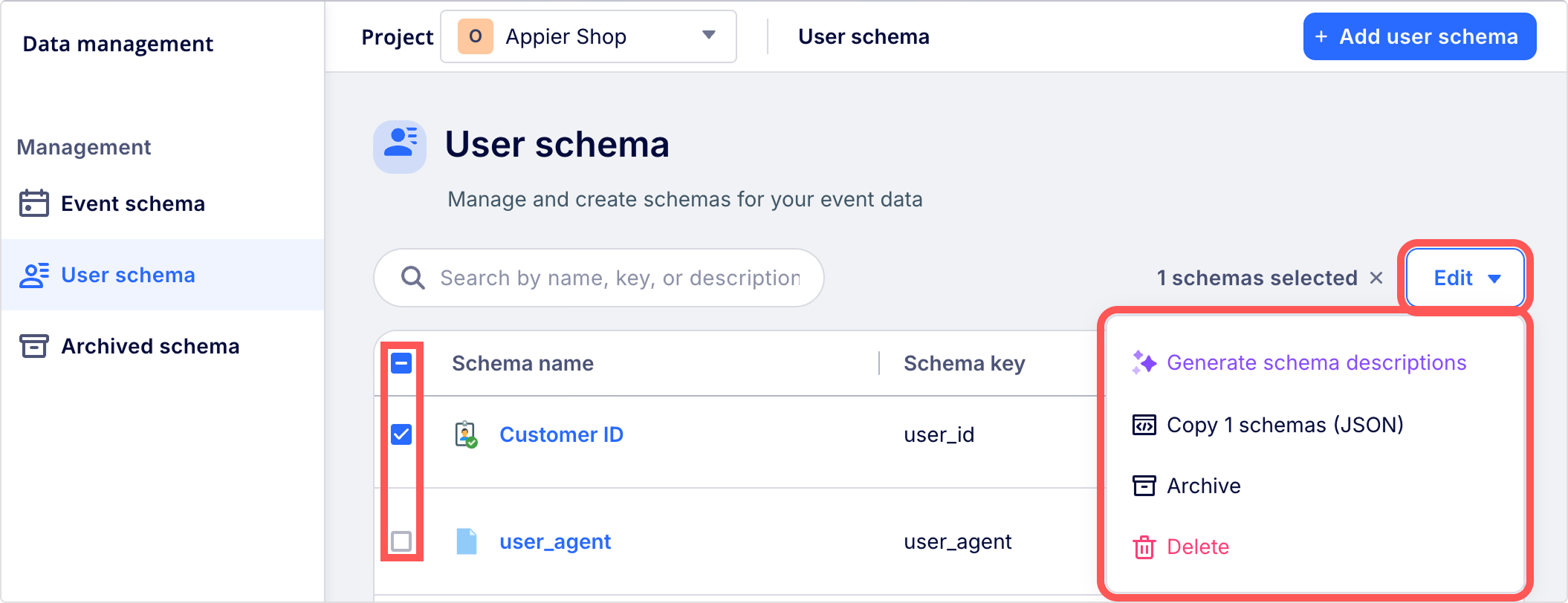Click the sparkle icon for Generate descriptions
This screenshot has width=1568, height=603.
pos(1144,362)
